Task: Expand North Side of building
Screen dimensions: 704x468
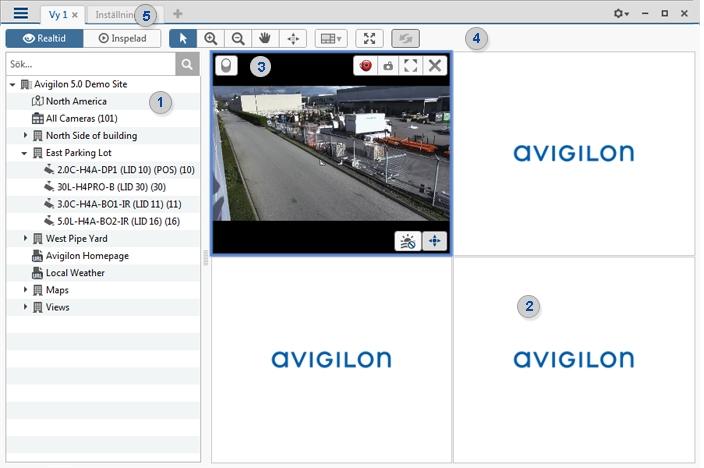Action: tap(25, 135)
